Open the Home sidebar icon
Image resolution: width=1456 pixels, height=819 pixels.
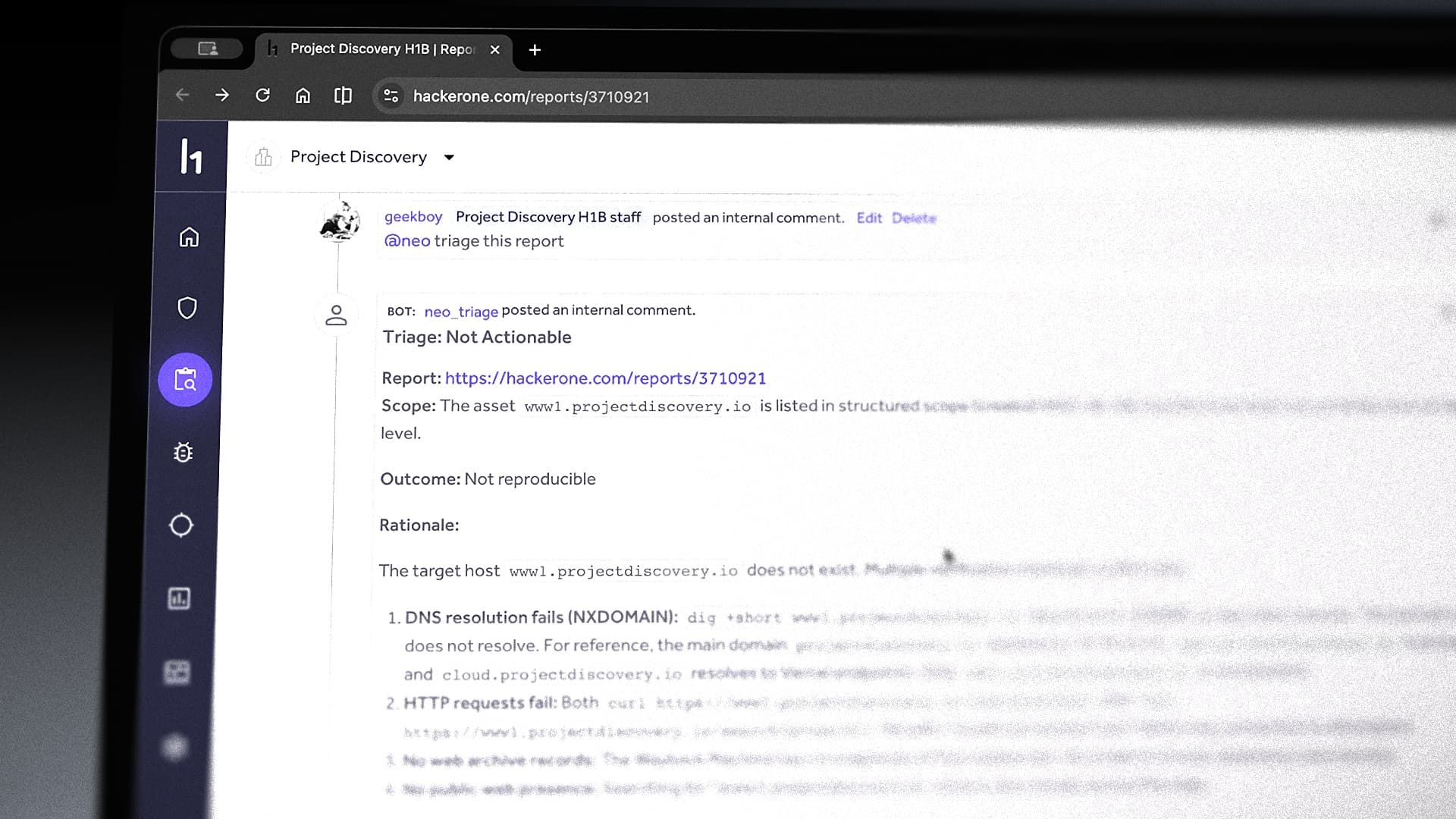click(189, 237)
